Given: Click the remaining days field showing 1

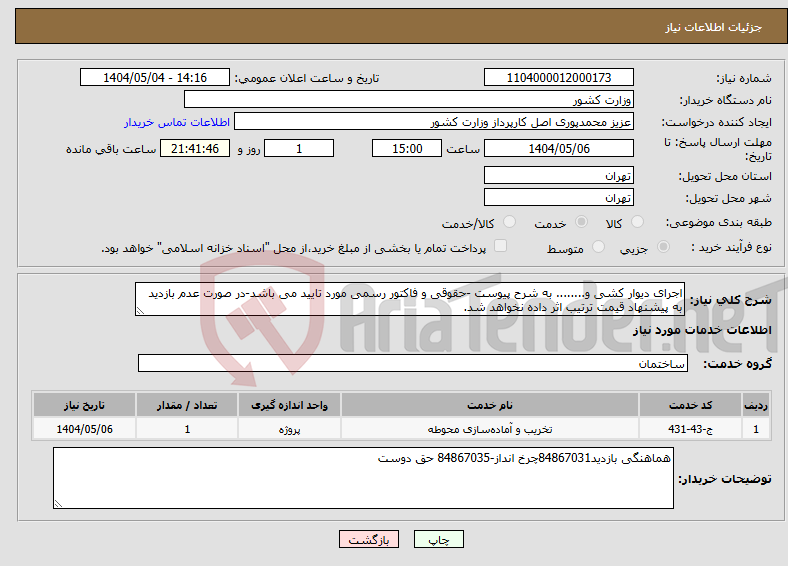Looking at the screenshot, I should [x=299, y=148].
